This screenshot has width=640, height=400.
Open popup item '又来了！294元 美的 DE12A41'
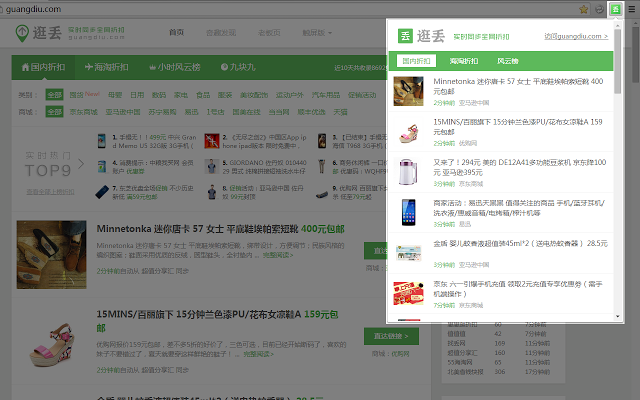tap(520, 167)
